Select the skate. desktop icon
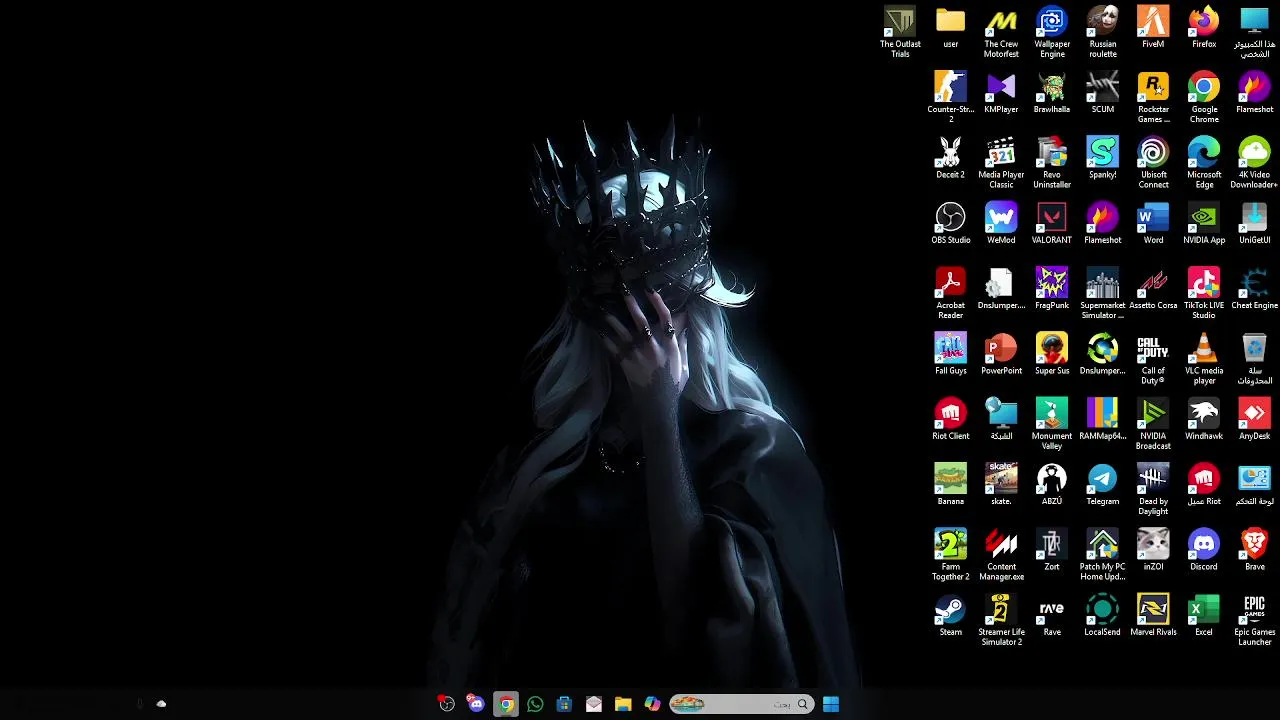The height and width of the screenshot is (720, 1280). click(x=1001, y=484)
